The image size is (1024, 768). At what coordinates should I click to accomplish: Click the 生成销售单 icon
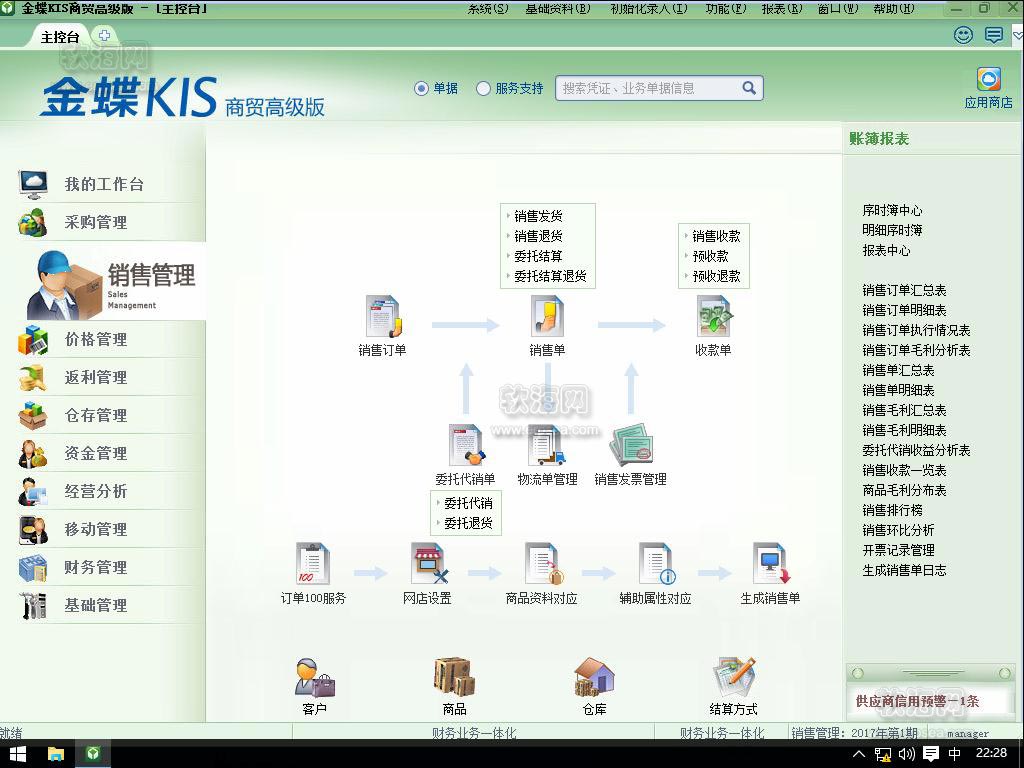click(x=770, y=565)
